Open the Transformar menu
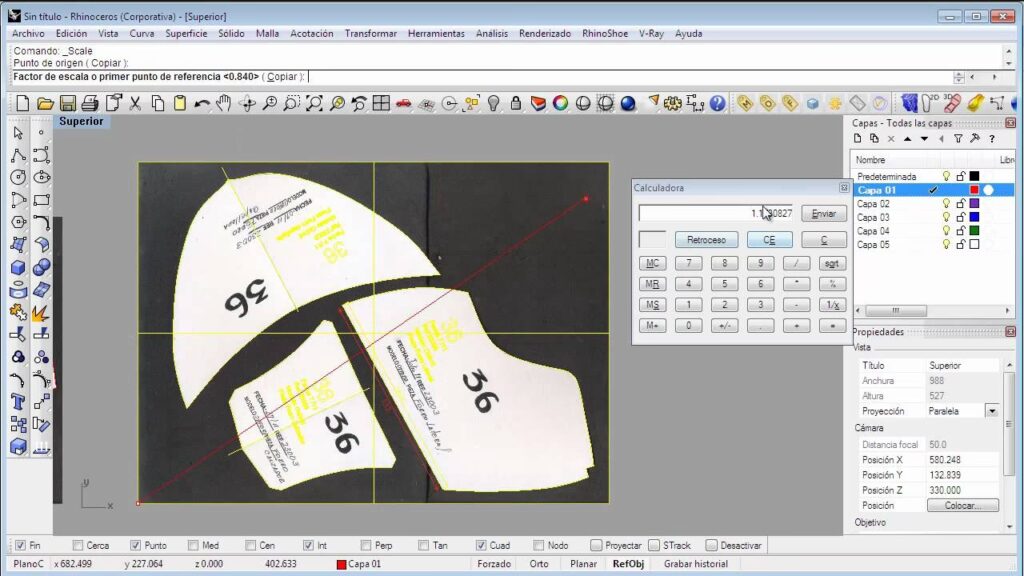 (x=370, y=33)
